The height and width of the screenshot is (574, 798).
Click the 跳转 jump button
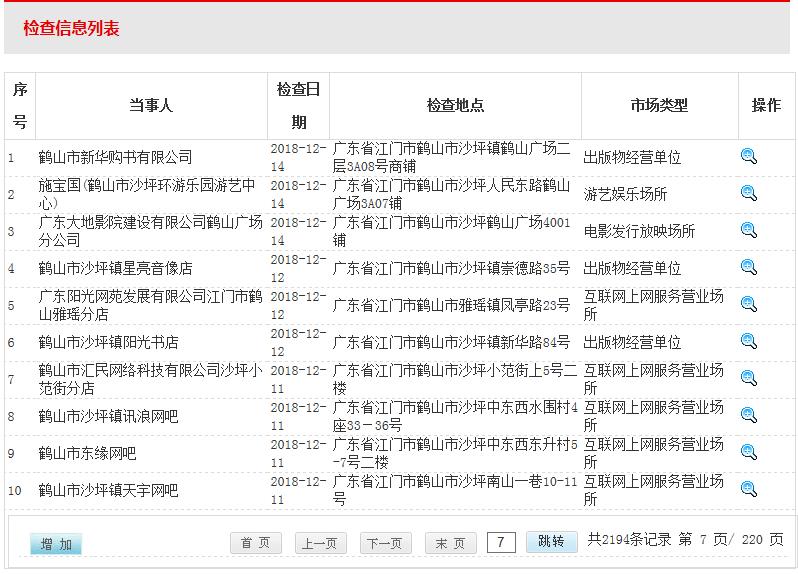coord(551,542)
